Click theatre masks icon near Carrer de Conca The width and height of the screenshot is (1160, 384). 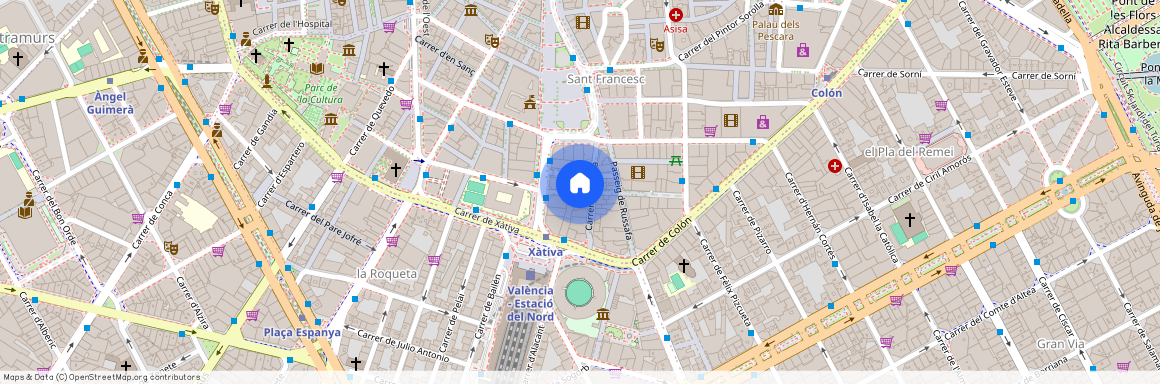[x=171, y=247]
